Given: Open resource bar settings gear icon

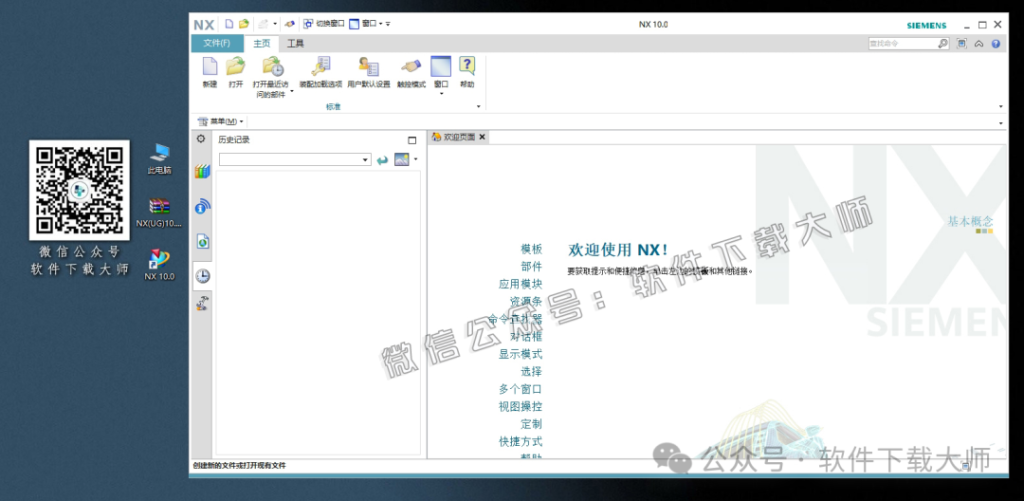Looking at the screenshot, I should 201,139.
